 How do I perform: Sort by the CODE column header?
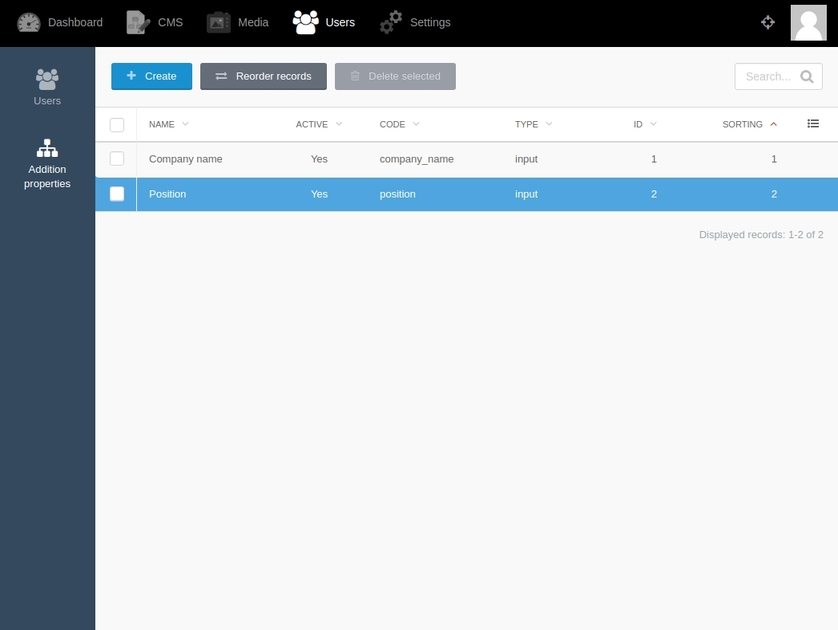coord(392,125)
